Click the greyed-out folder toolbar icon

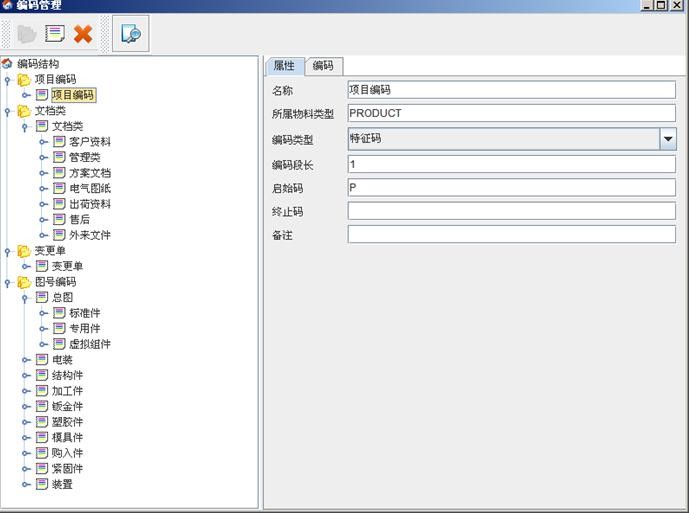(27, 35)
